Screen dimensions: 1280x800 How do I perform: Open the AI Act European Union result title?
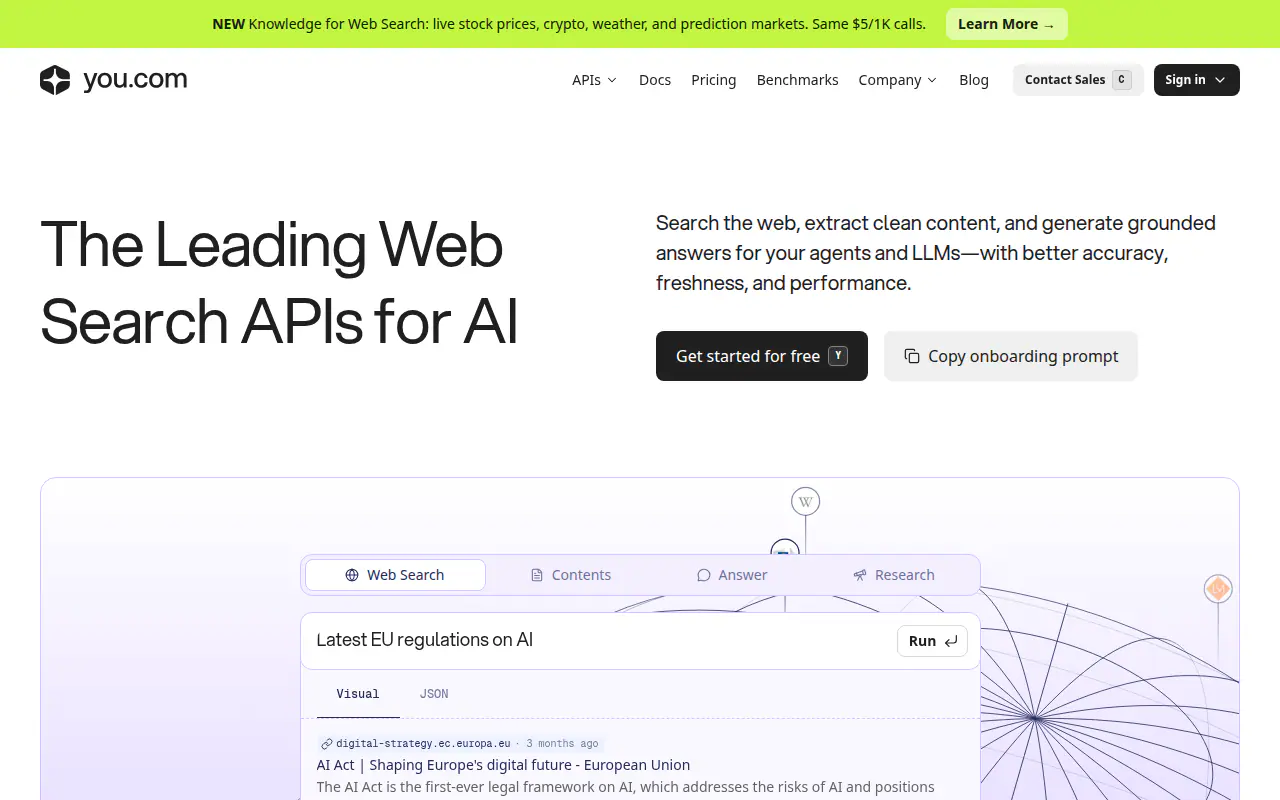point(503,765)
